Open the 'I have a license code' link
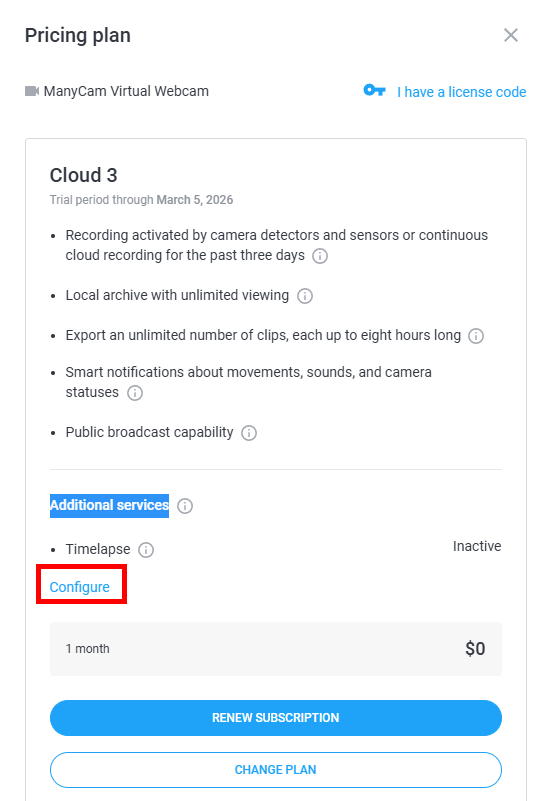This screenshot has width=554, height=801. coord(461,92)
